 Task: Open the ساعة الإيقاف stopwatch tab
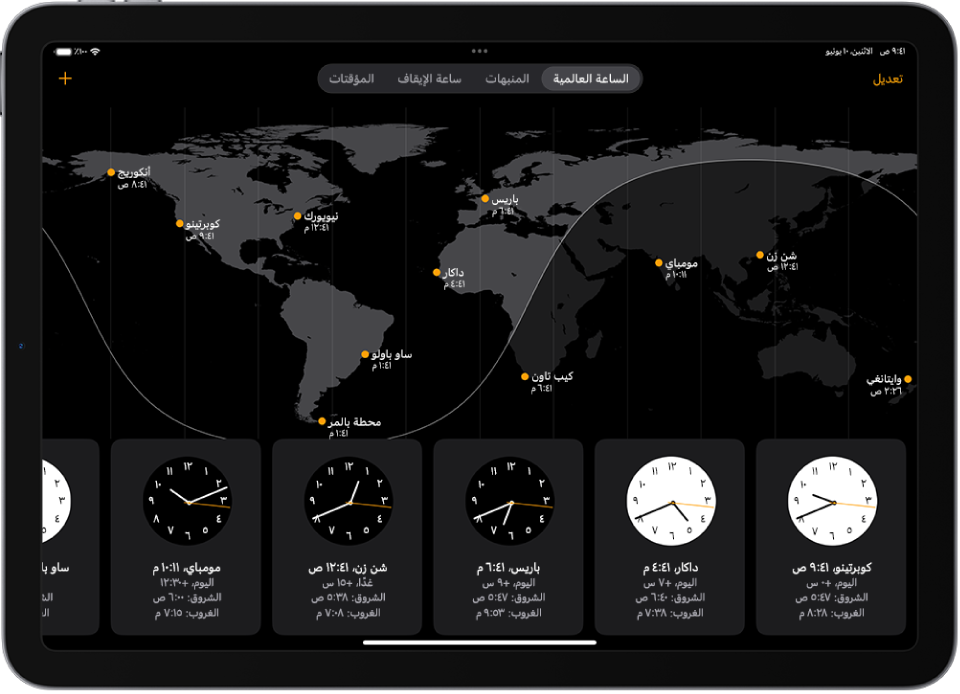429,79
